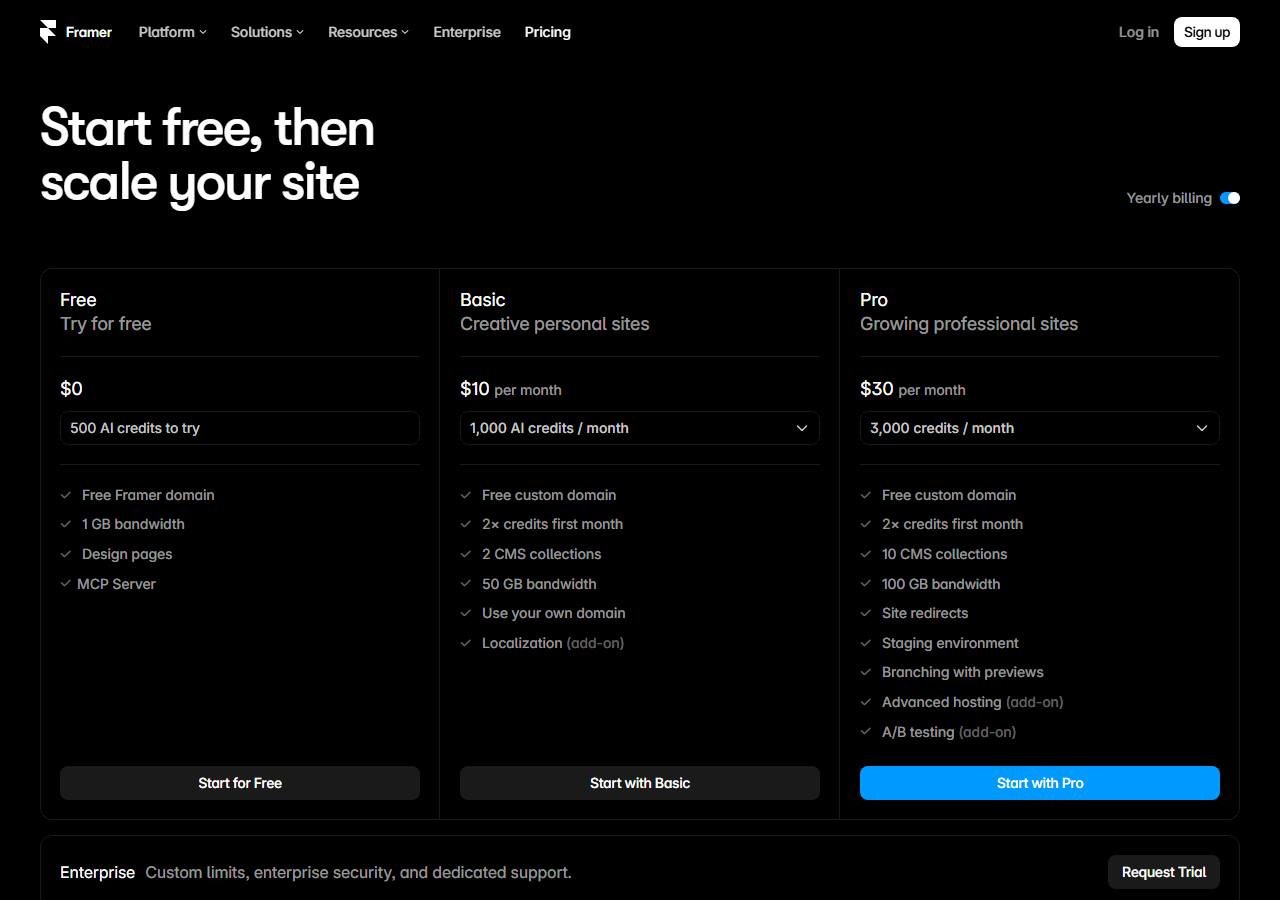Click the Framer wordmark text
This screenshot has height=900, width=1280.
tap(89, 32)
